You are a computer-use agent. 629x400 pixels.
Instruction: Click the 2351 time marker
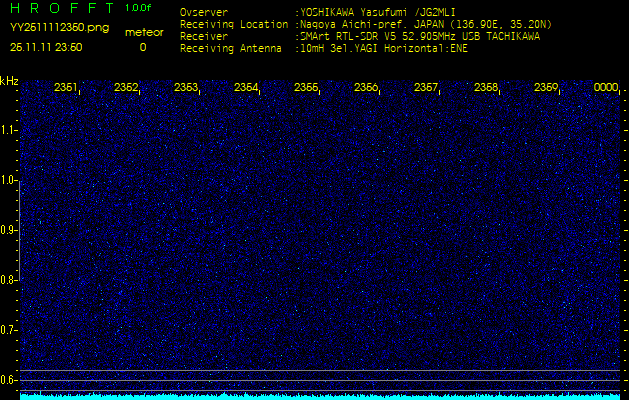66,88
